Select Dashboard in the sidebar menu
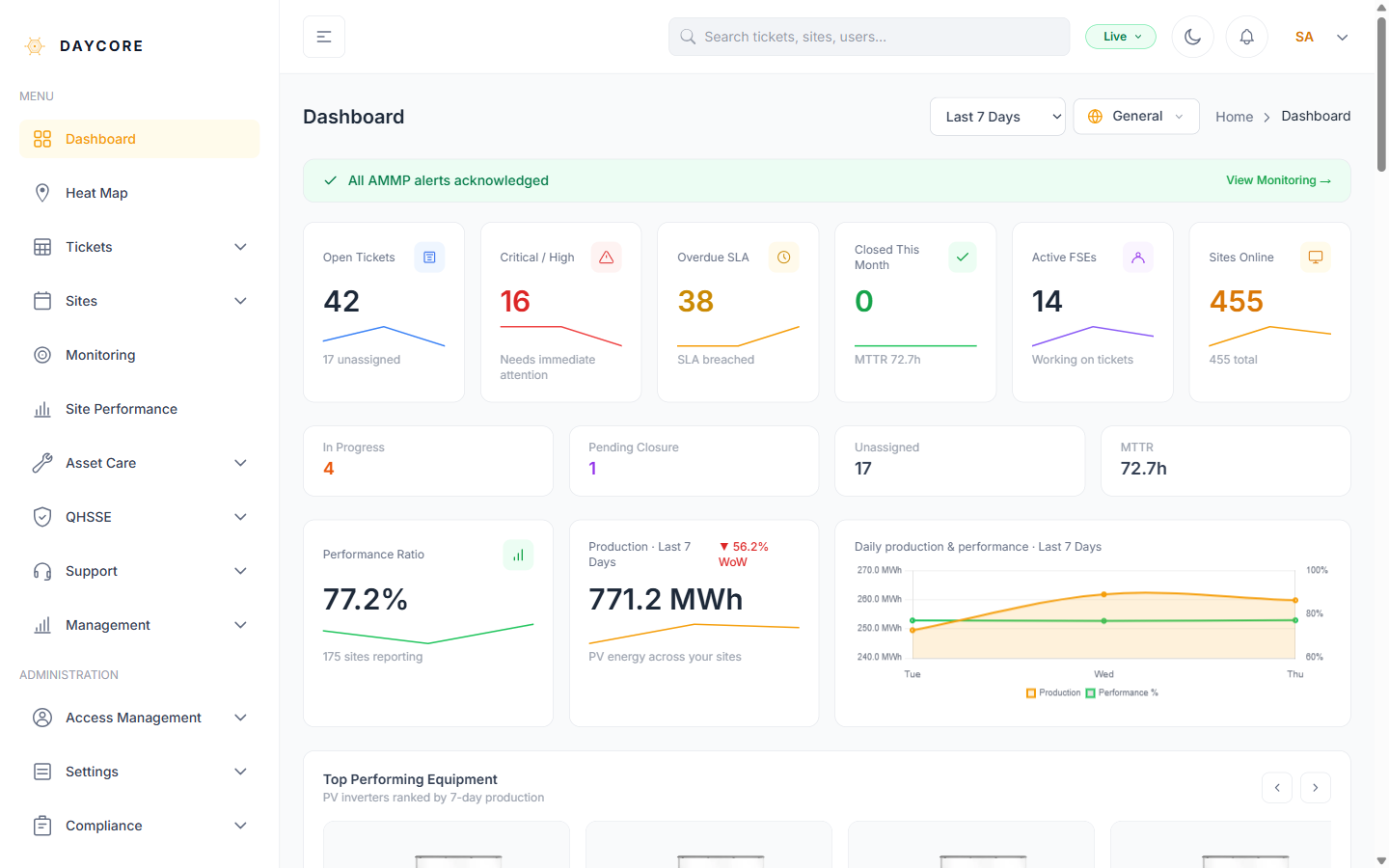Viewport: 1389px width, 868px height. (x=139, y=139)
